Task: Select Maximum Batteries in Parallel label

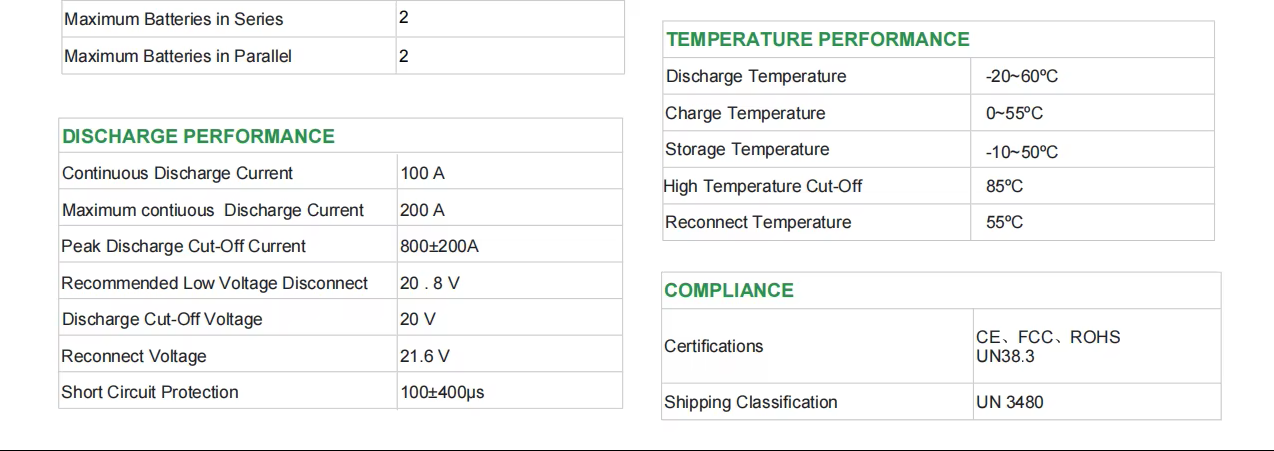Action: coord(178,56)
